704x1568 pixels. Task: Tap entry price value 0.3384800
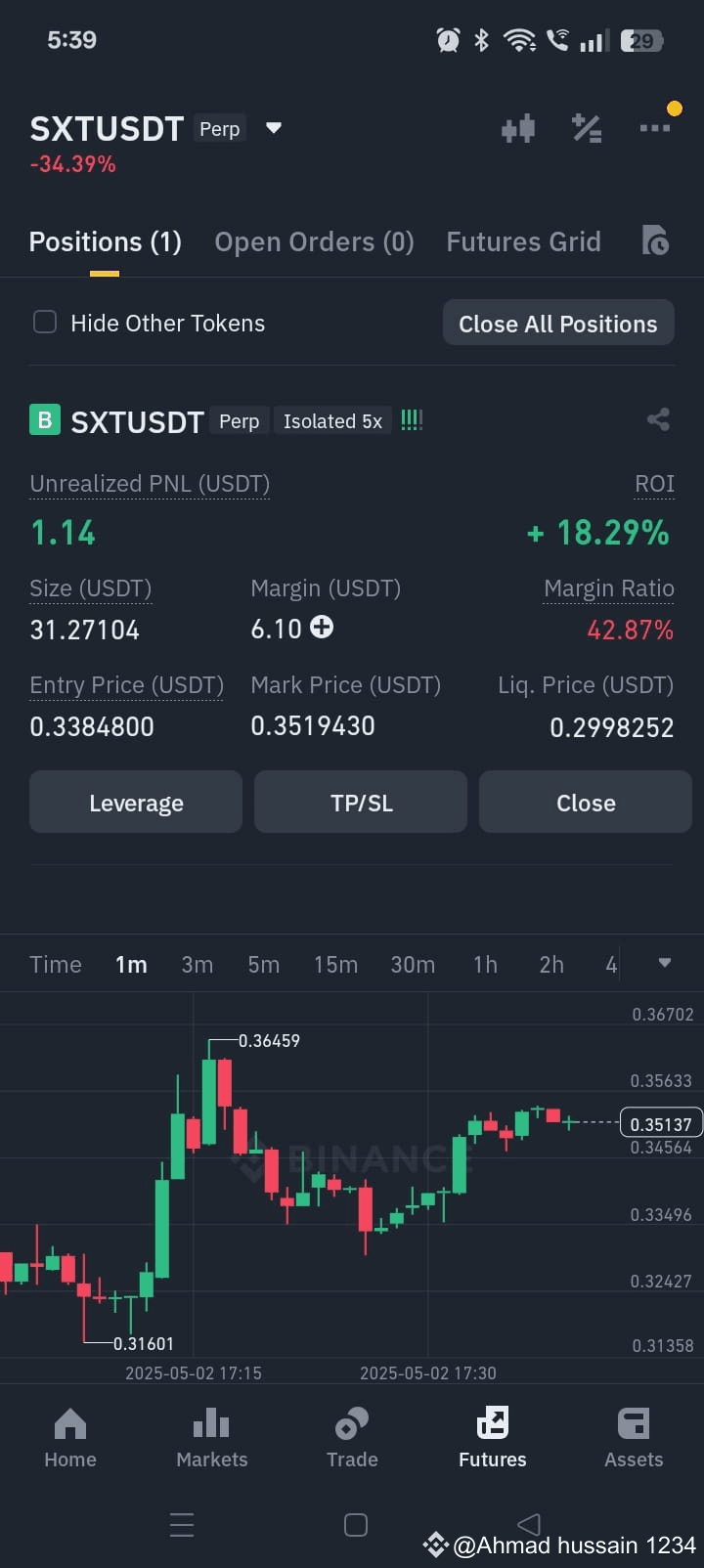pos(92,727)
